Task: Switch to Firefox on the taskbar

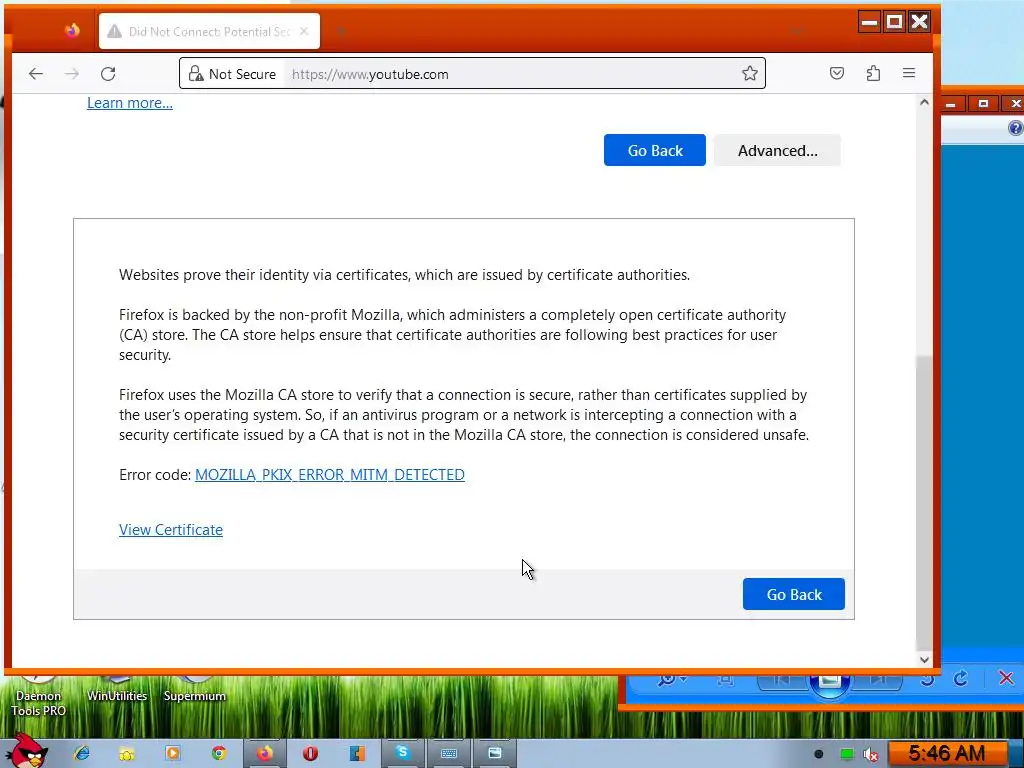Action: click(264, 754)
